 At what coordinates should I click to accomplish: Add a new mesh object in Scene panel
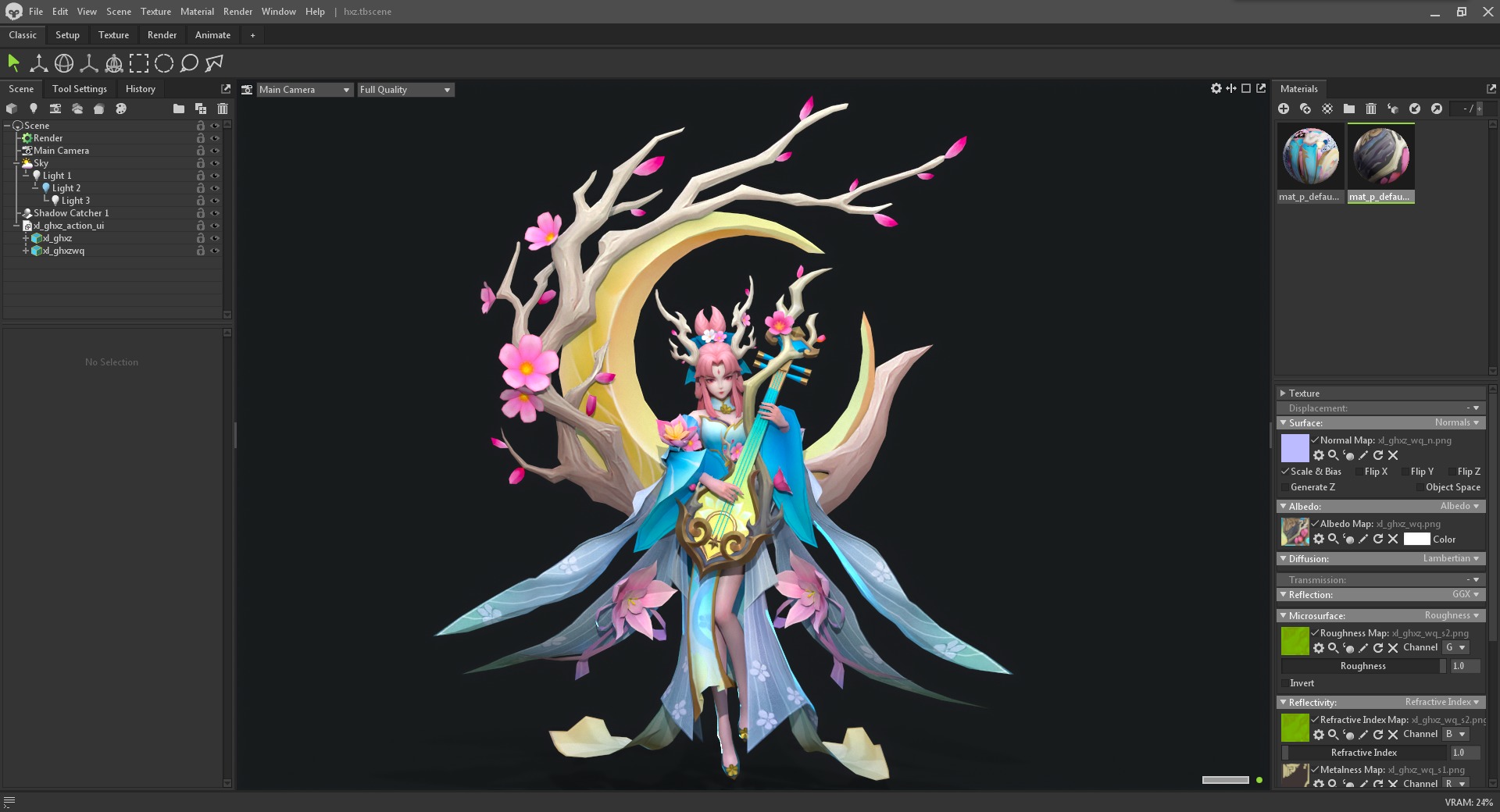tap(12, 109)
